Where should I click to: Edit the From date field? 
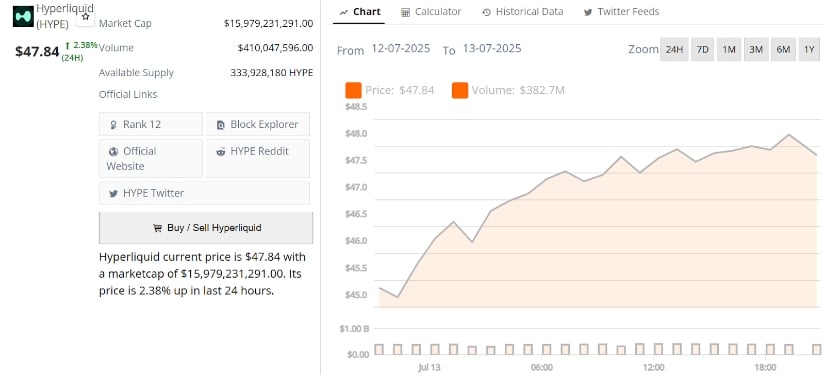(401, 49)
